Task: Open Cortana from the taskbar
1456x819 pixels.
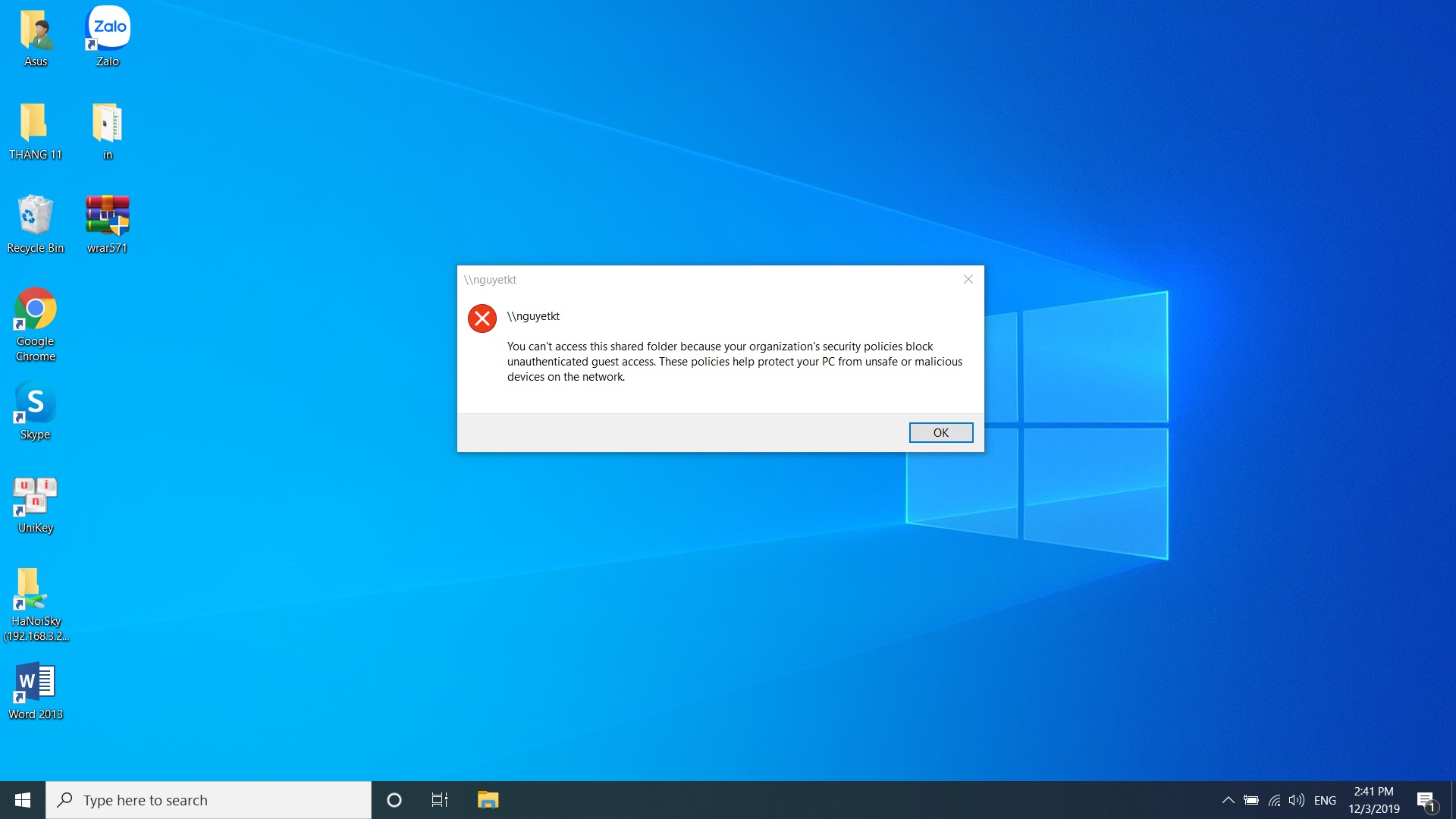Action: click(394, 800)
